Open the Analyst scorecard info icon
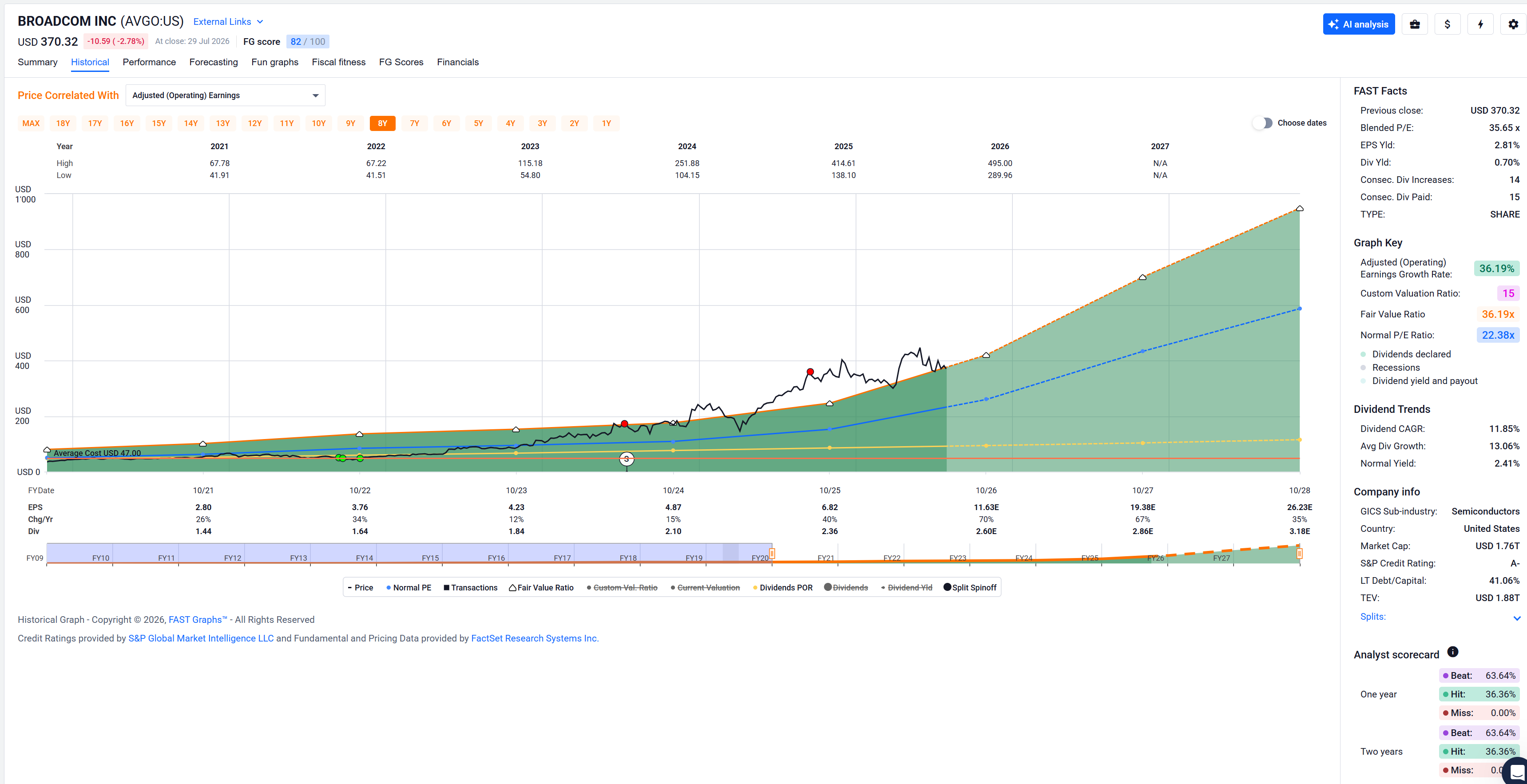This screenshot has width=1527, height=784. [x=1453, y=653]
